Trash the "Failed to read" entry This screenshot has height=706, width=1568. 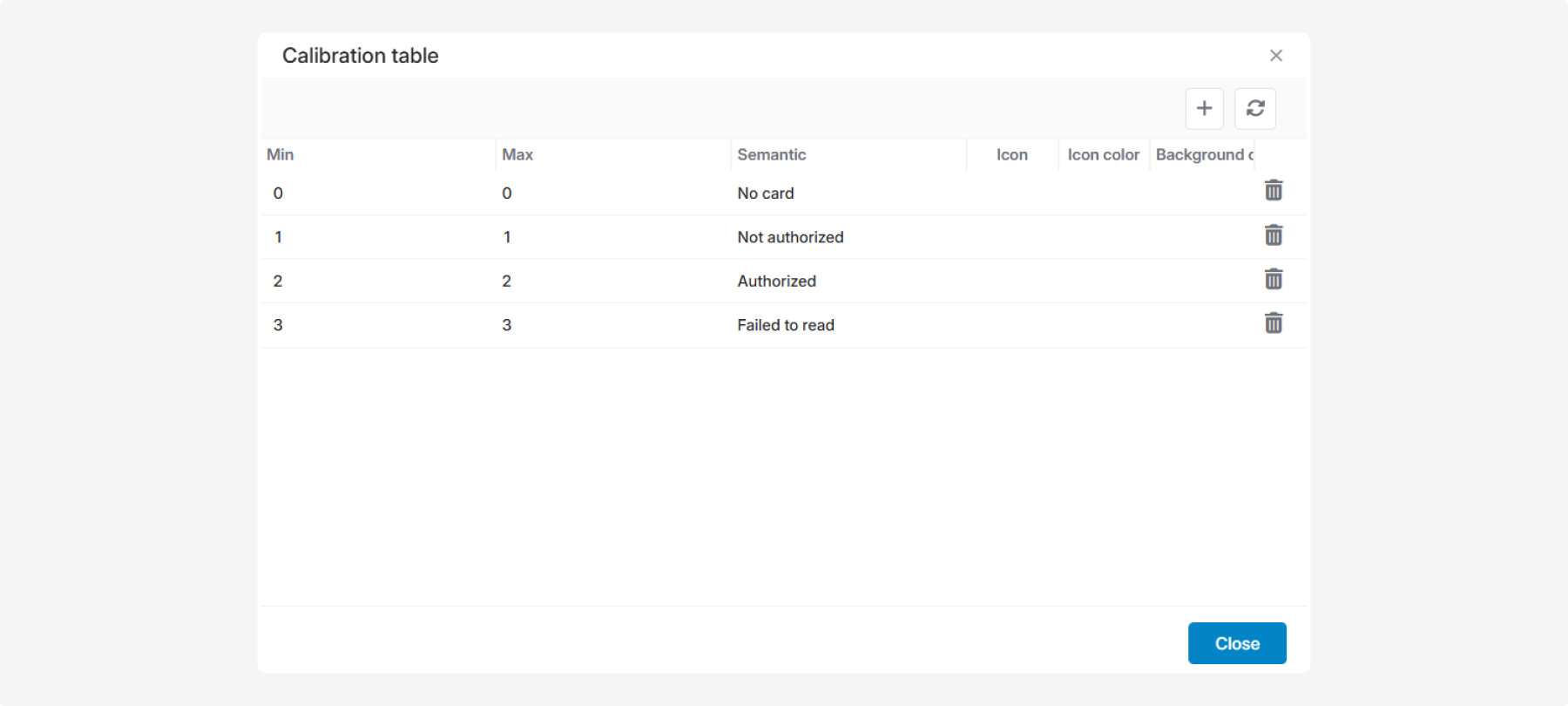1273,323
